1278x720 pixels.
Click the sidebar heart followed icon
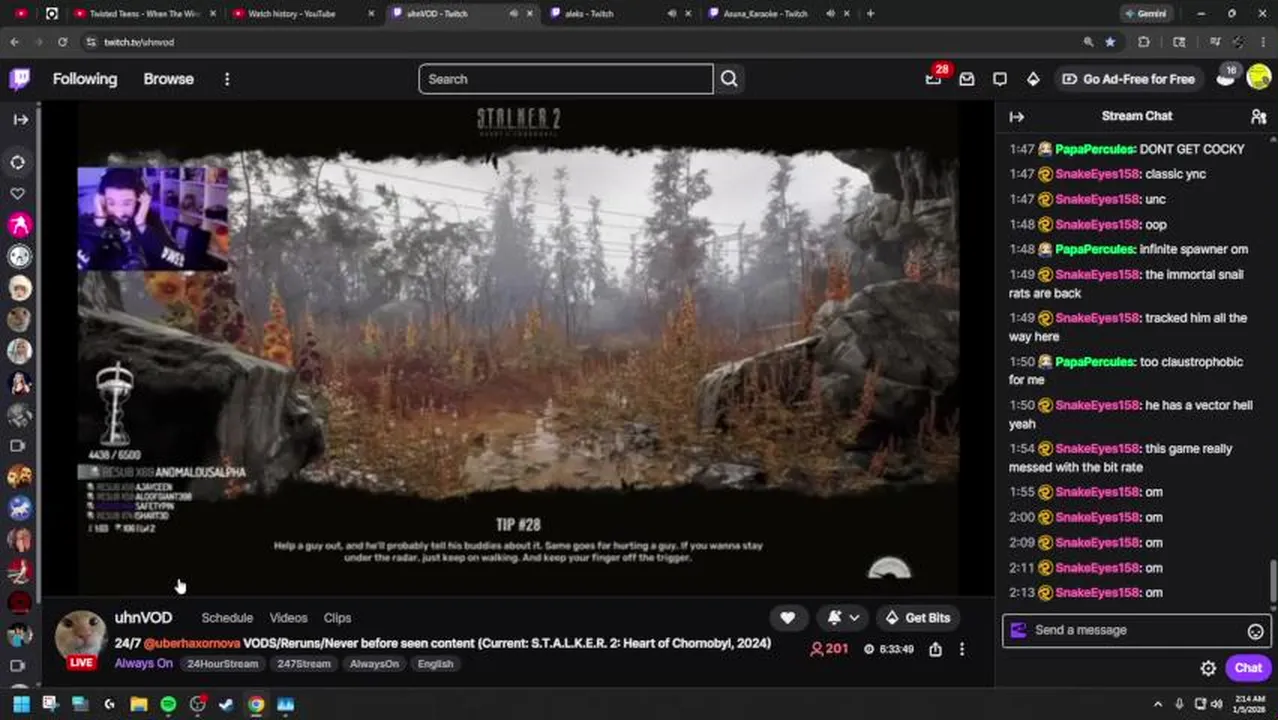[18, 194]
